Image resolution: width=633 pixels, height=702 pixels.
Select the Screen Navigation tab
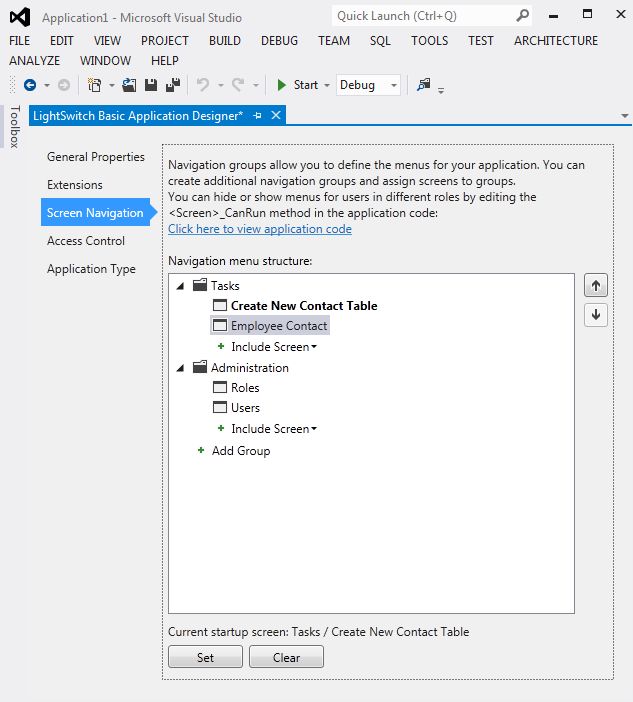pos(95,212)
